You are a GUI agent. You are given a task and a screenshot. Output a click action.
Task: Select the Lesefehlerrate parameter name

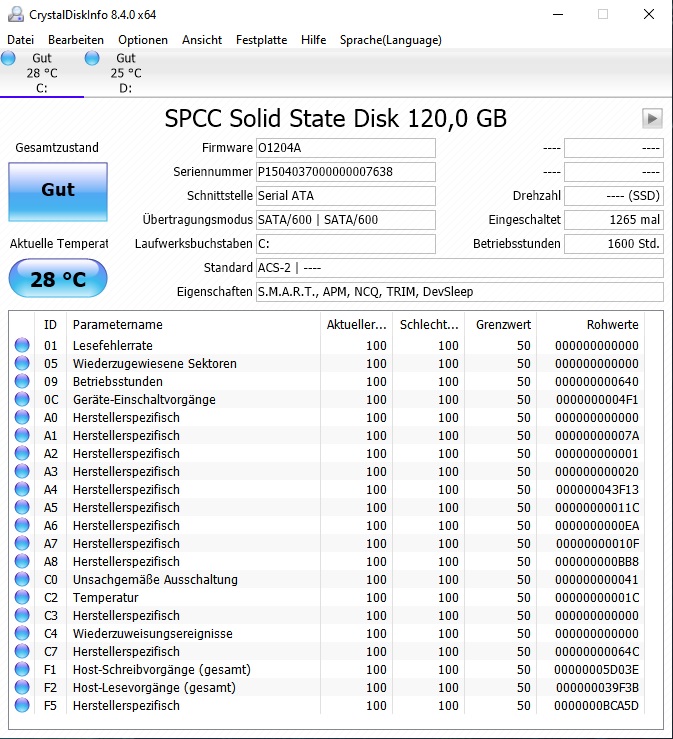(x=113, y=345)
